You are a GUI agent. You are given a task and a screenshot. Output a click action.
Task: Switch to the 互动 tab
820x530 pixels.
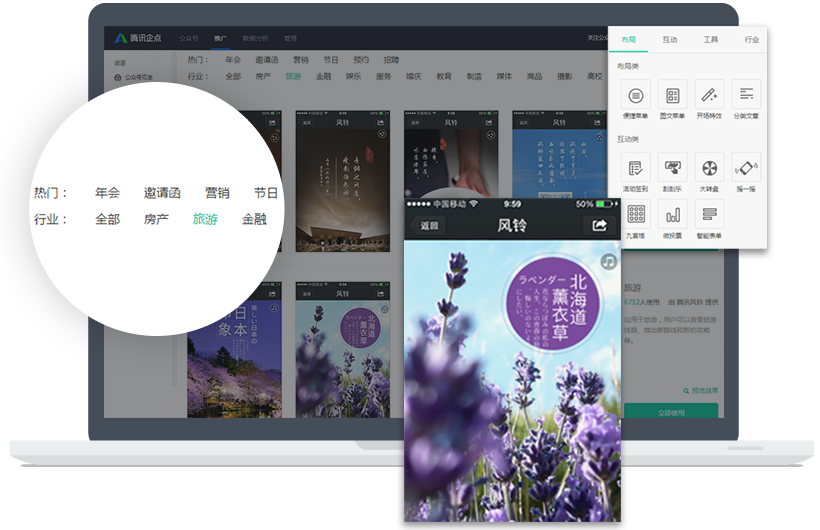pyautogui.click(x=669, y=39)
